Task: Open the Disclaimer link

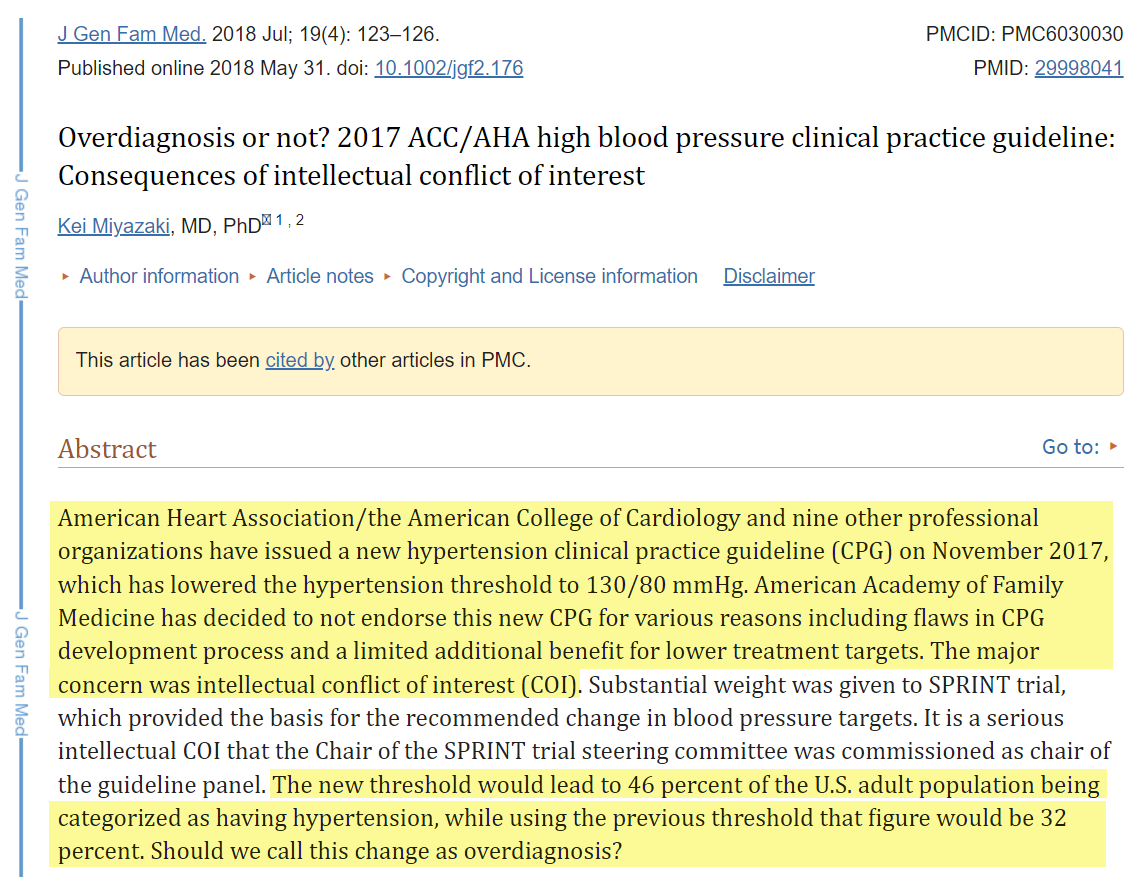Action: (x=769, y=276)
